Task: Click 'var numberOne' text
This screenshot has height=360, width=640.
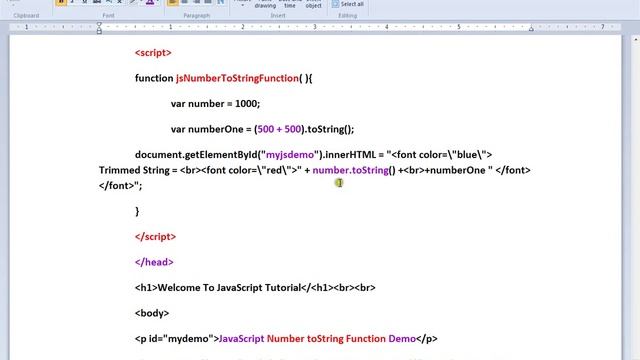Action: tap(207, 129)
